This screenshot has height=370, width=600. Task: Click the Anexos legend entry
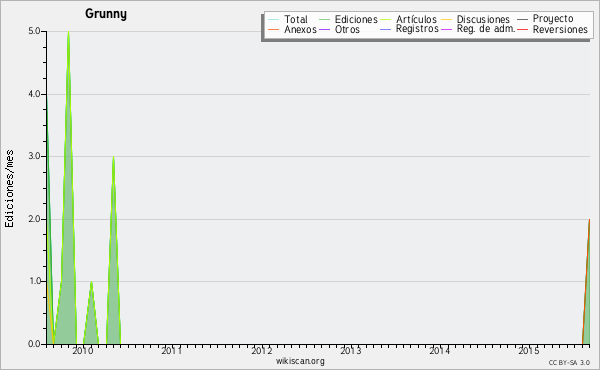click(x=292, y=29)
